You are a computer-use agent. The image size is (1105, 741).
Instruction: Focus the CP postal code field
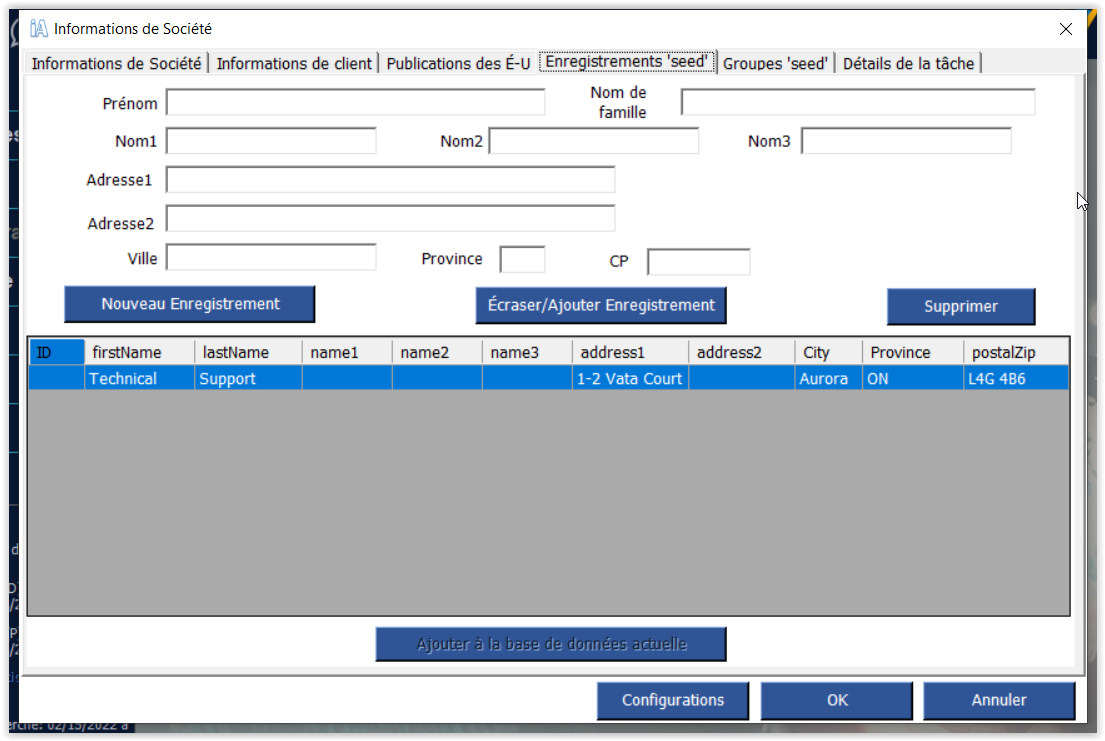tap(698, 262)
